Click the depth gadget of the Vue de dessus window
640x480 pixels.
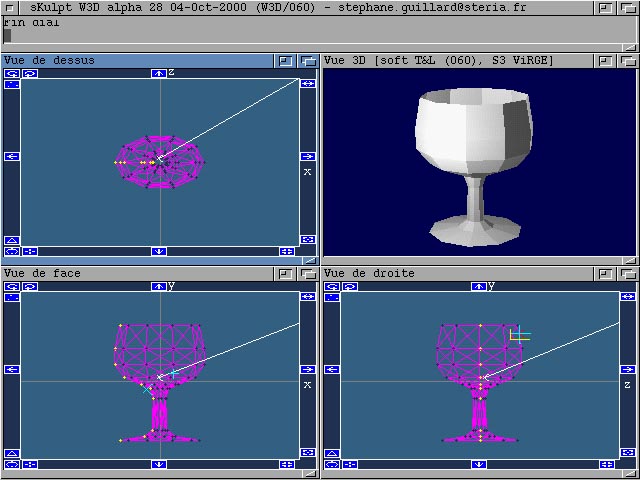point(308,61)
